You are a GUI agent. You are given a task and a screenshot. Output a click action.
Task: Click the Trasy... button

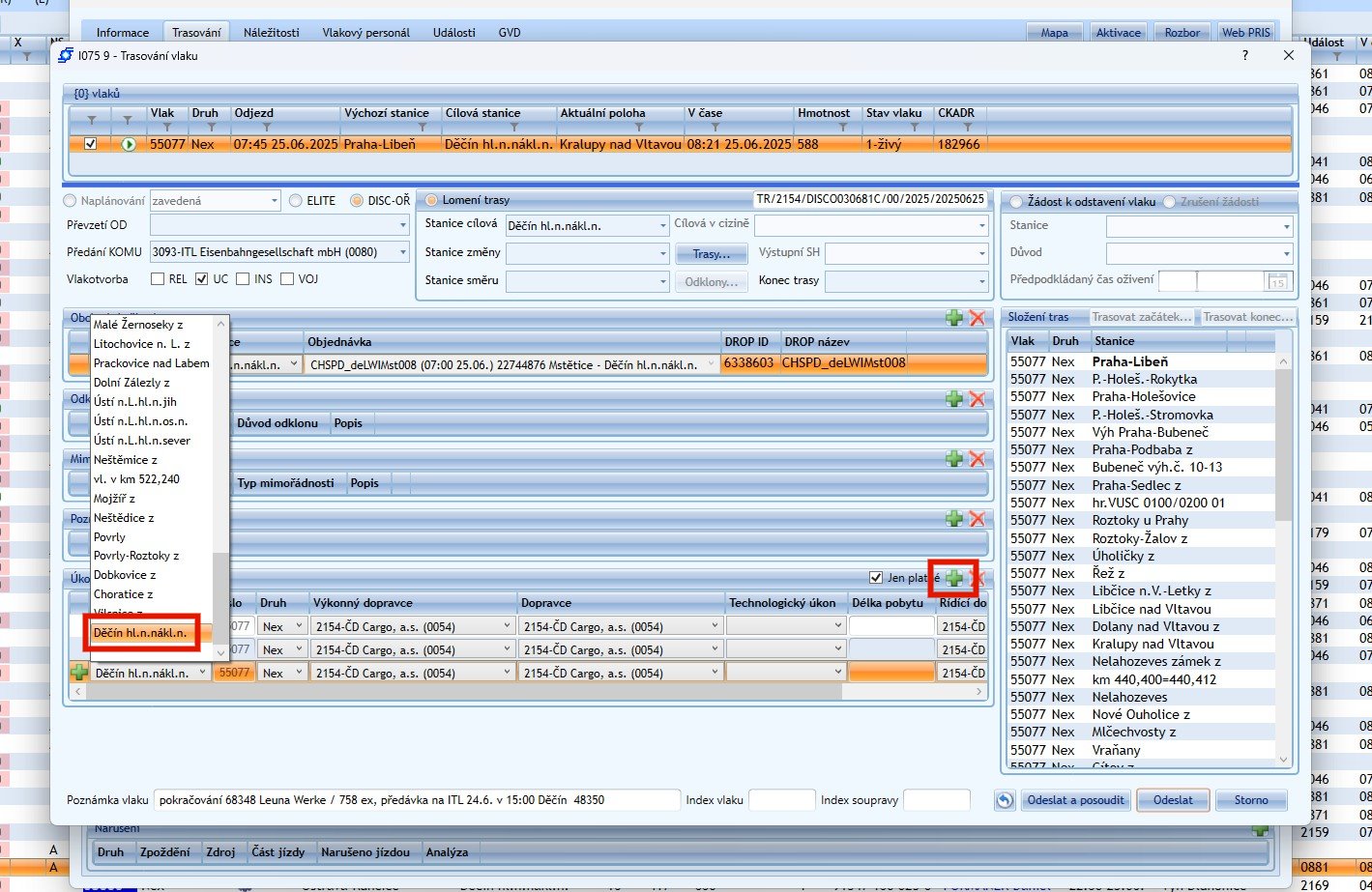pyautogui.click(x=712, y=254)
